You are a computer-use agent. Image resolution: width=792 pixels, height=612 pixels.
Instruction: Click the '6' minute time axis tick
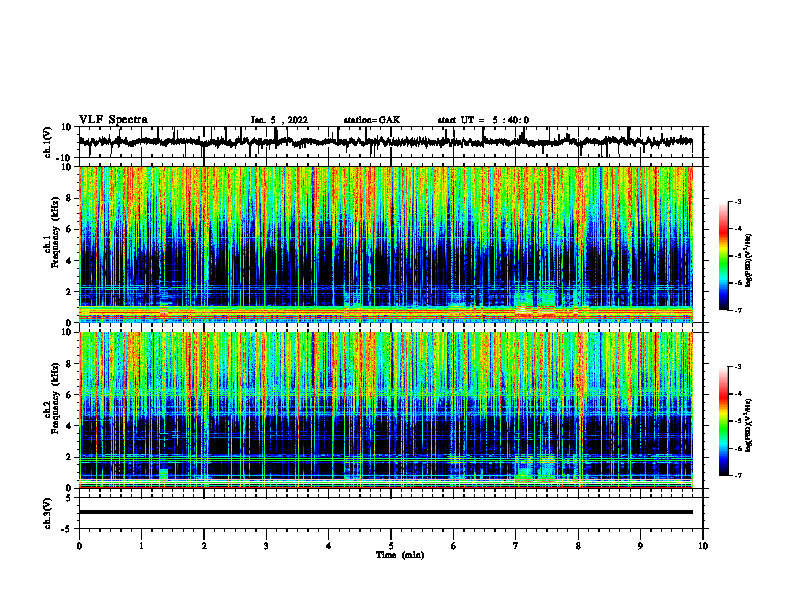[x=454, y=546]
